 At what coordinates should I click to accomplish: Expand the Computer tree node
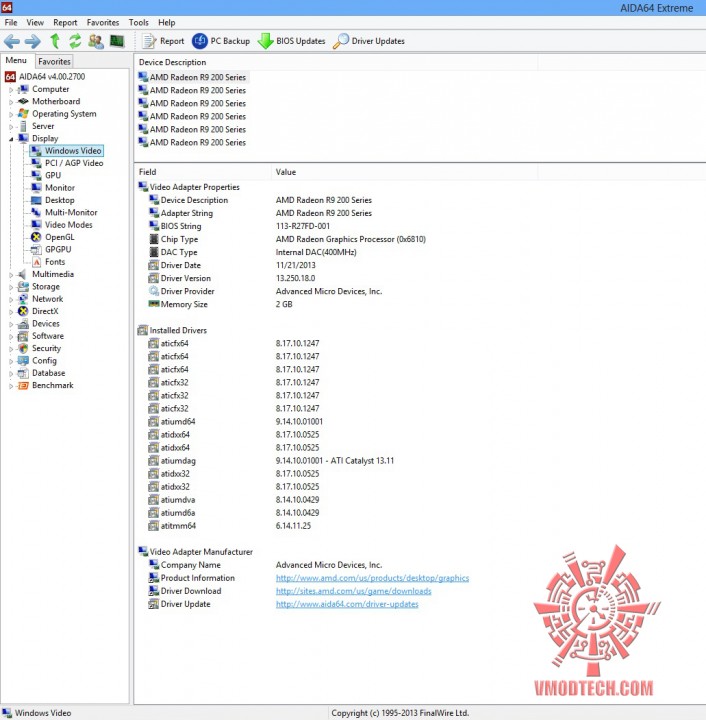11,90
